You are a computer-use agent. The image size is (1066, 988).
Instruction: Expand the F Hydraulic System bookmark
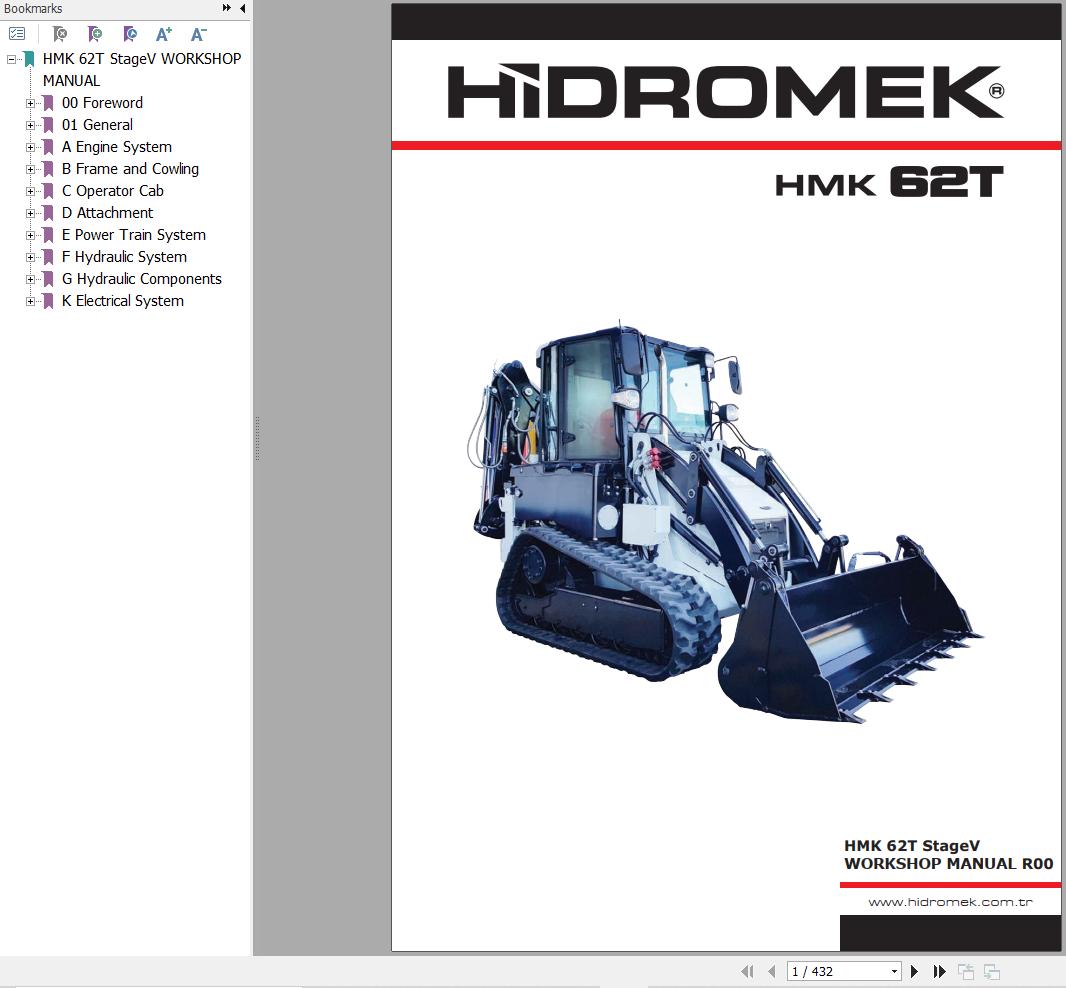[31, 257]
